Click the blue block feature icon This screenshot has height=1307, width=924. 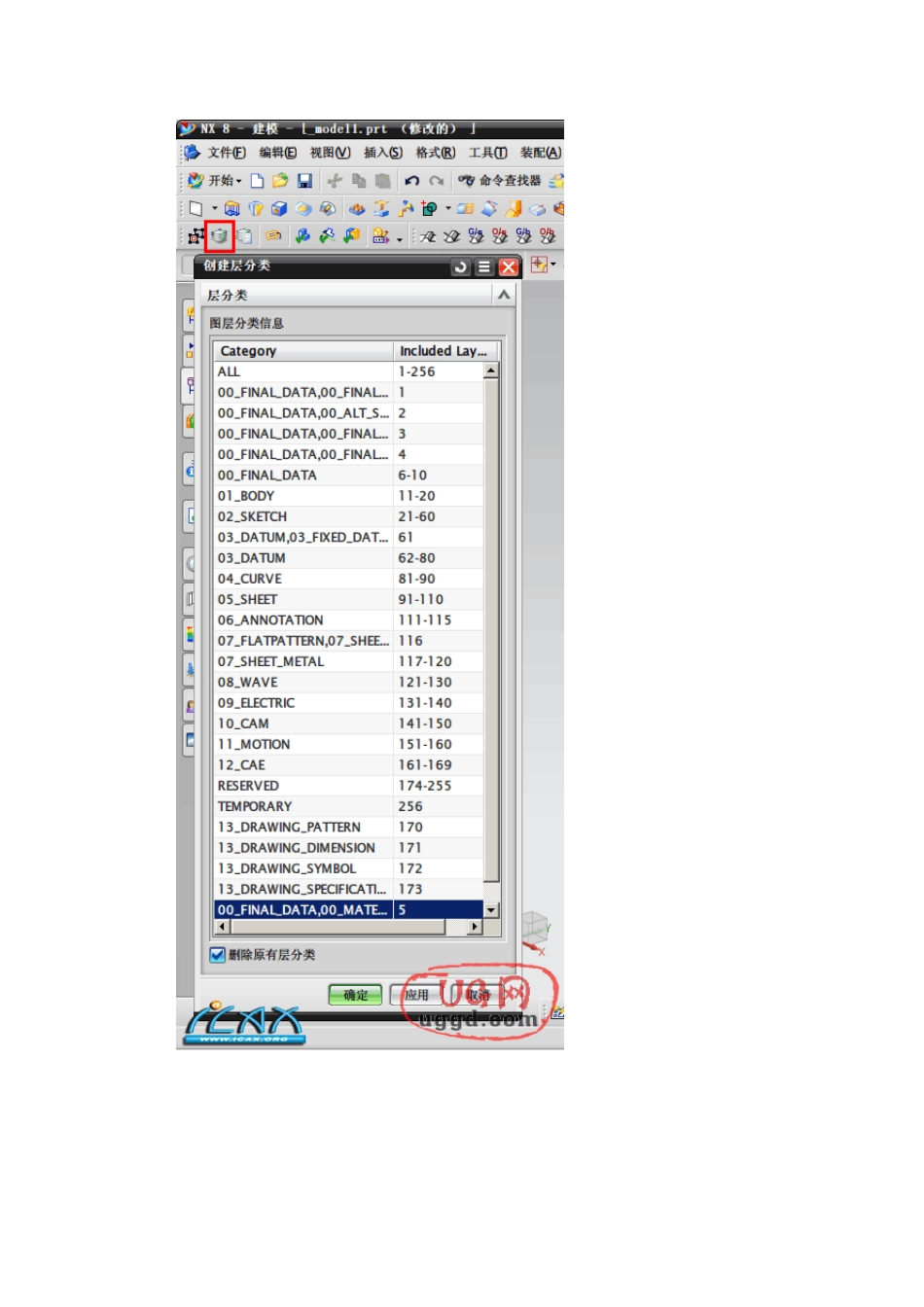point(279,208)
